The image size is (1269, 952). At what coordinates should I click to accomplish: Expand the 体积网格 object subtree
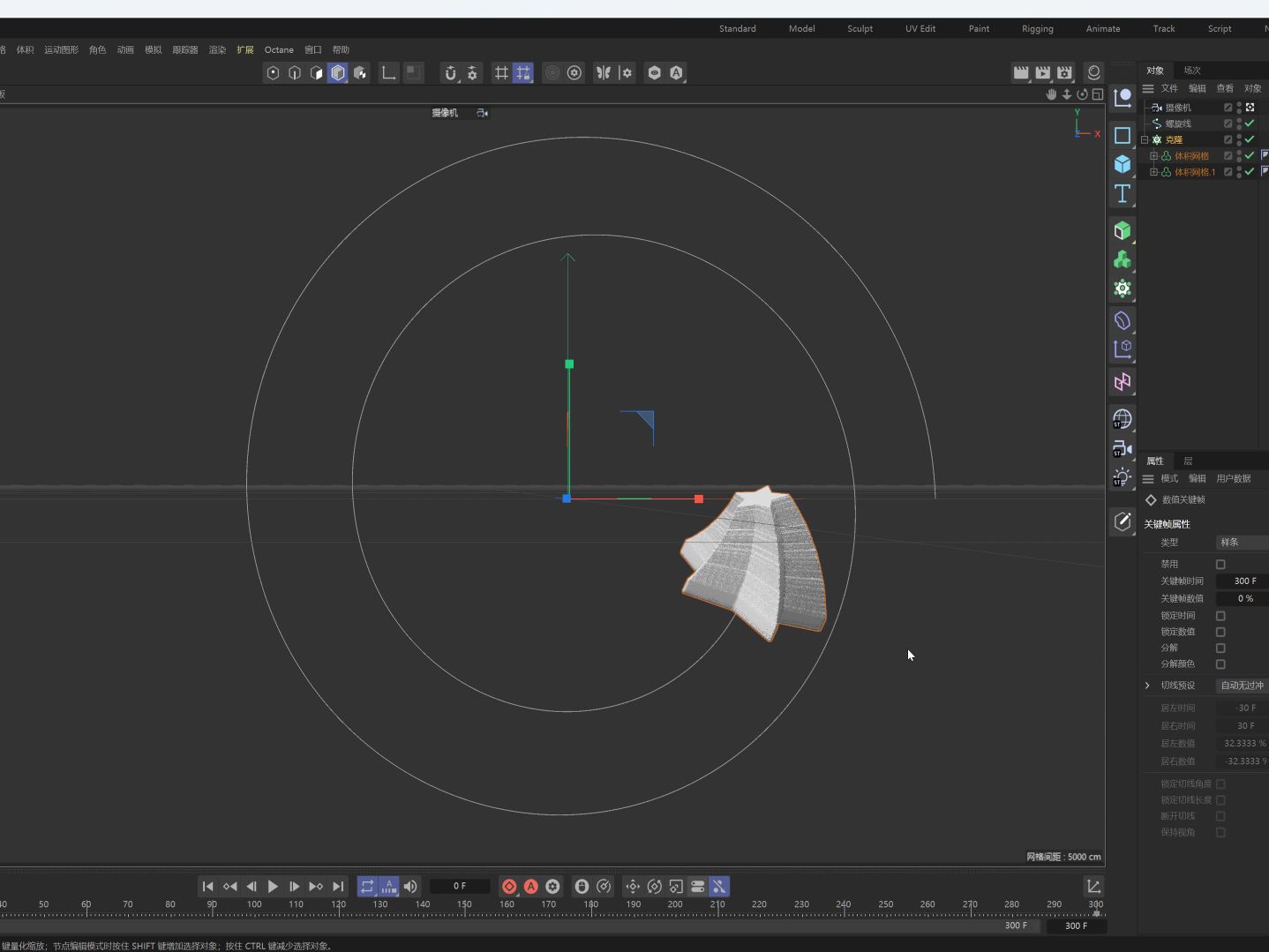pos(1154,156)
